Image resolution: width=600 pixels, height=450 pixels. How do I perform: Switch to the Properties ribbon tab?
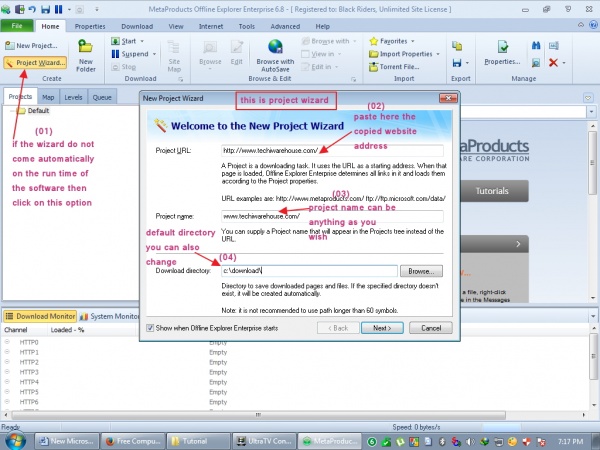pos(90,26)
